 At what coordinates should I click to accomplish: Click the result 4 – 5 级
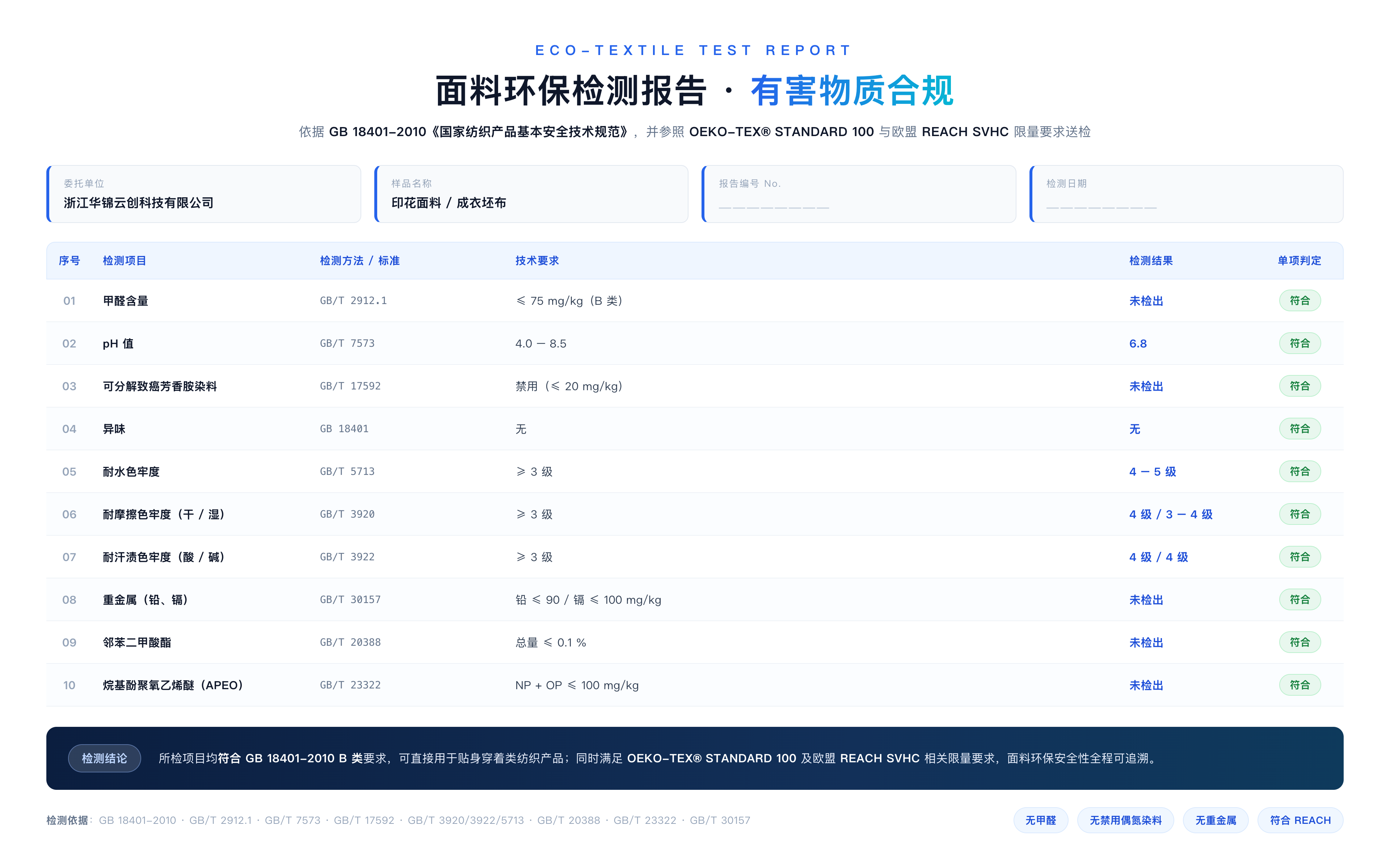[1153, 472]
